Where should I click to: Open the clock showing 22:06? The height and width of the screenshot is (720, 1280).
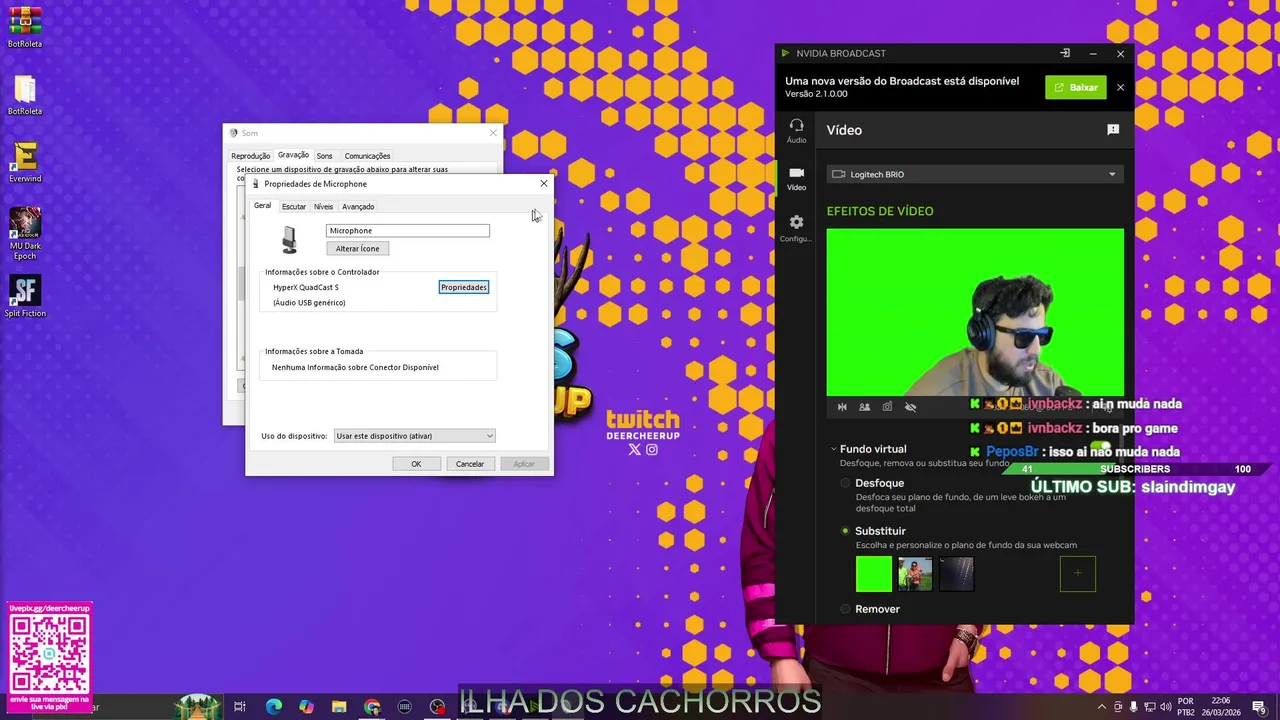click(x=1221, y=707)
